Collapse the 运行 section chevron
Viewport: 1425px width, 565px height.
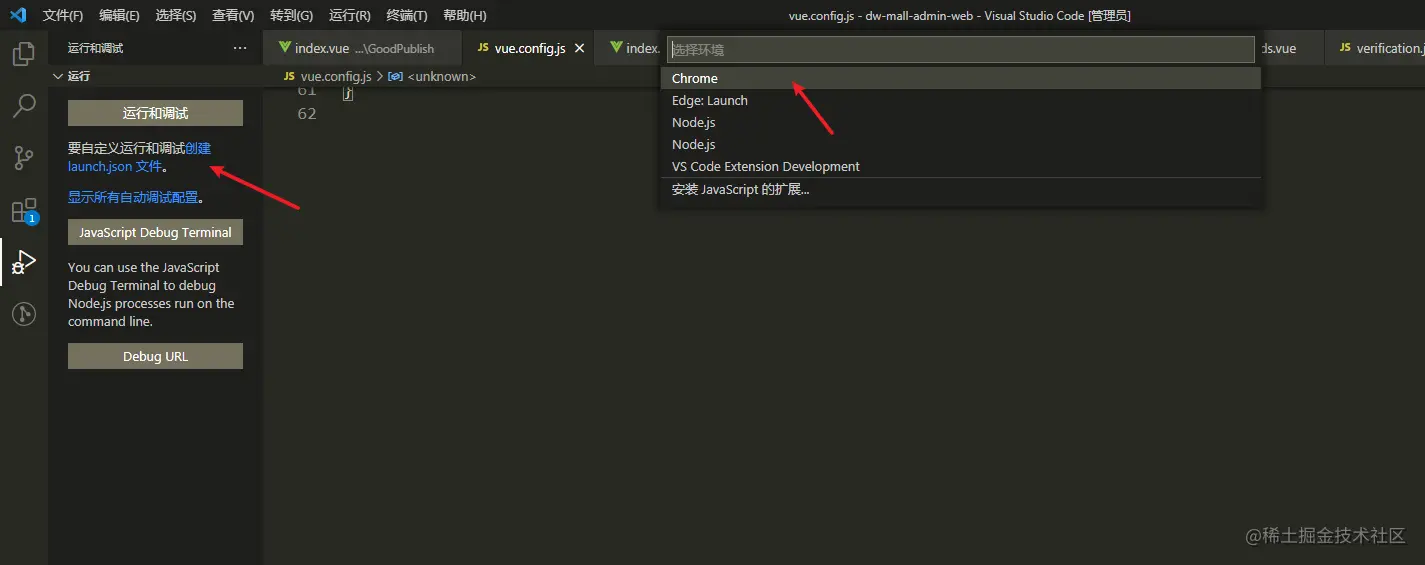57,76
